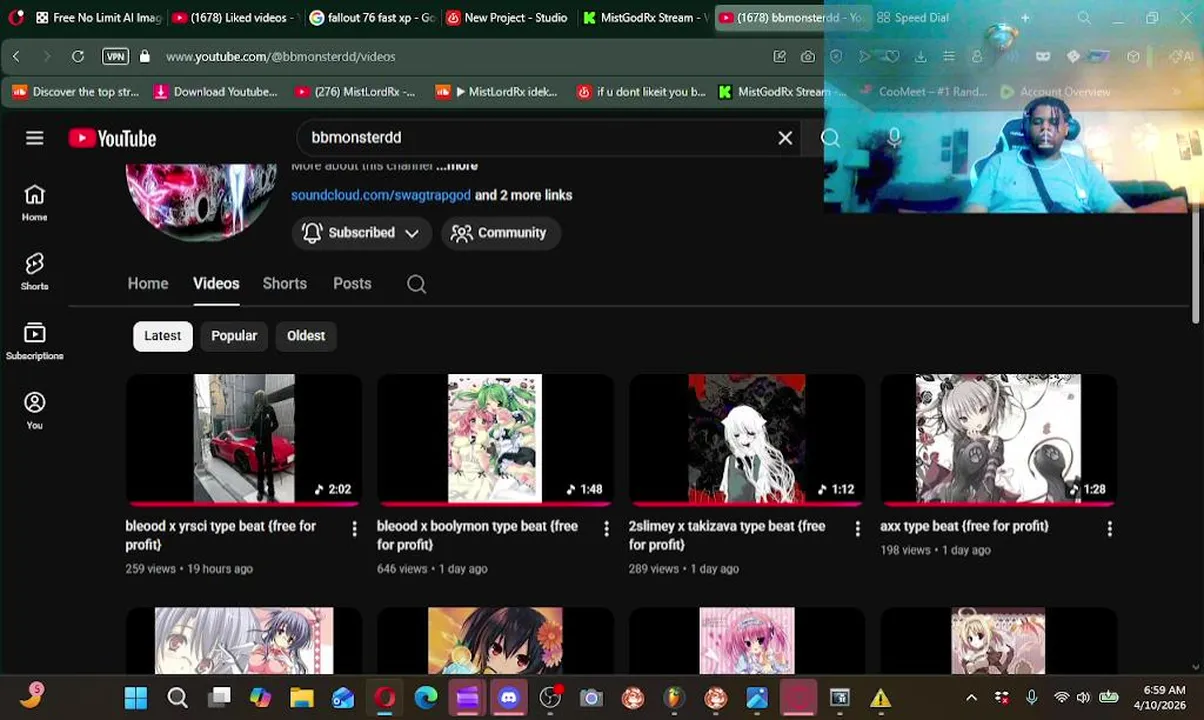Toggle the VPN badge in address bar
Viewport: 1204px width, 720px height.
[116, 57]
